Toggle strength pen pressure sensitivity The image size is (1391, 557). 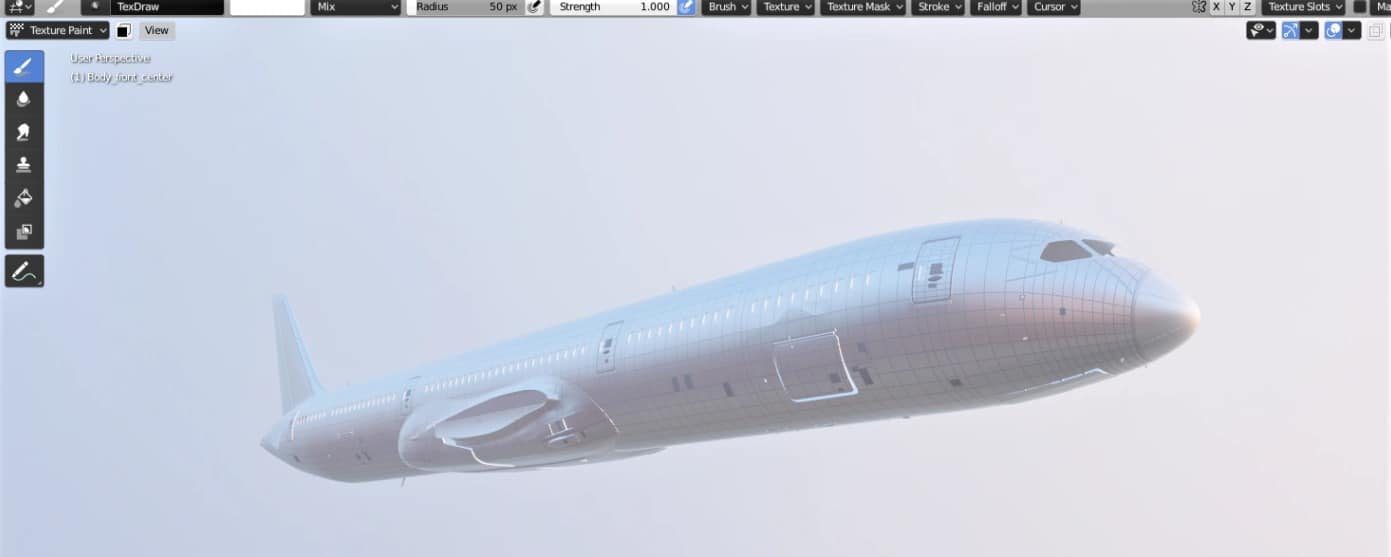686,7
